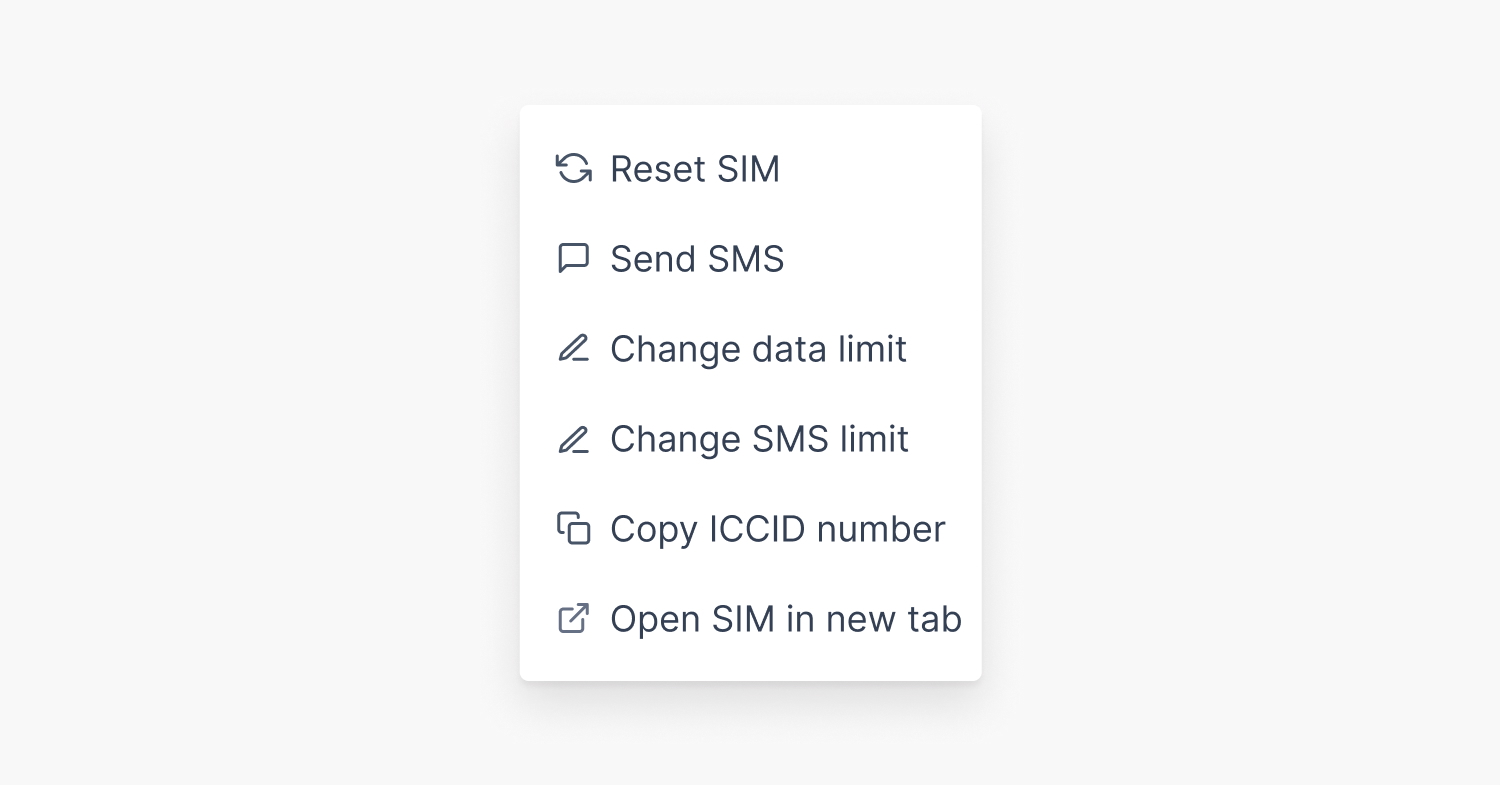Click the pencil icon beside Change SMS limit
Image resolution: width=1500 pixels, height=786 pixels.
[573, 439]
